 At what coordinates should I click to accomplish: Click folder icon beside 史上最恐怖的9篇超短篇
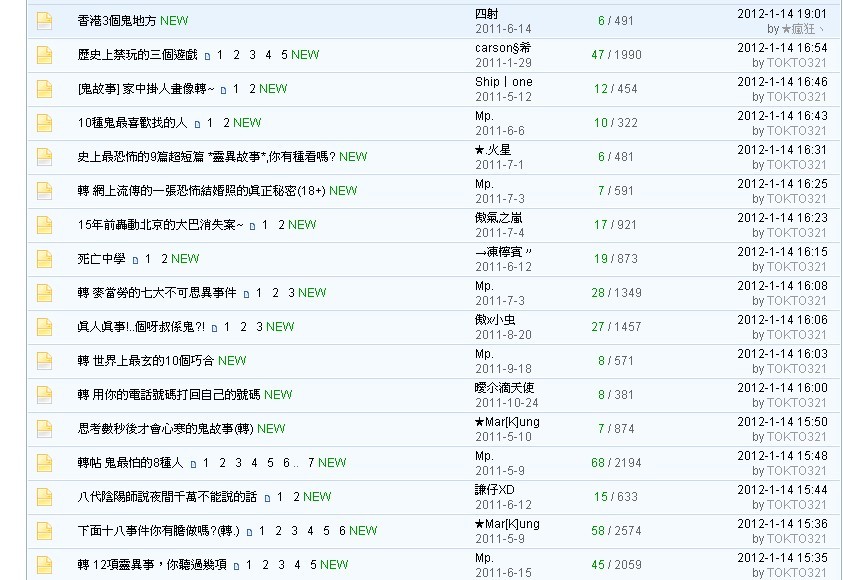click(x=44, y=157)
